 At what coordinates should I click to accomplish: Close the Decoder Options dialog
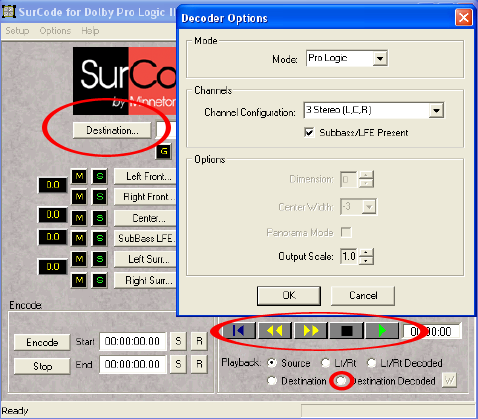(x=464, y=17)
